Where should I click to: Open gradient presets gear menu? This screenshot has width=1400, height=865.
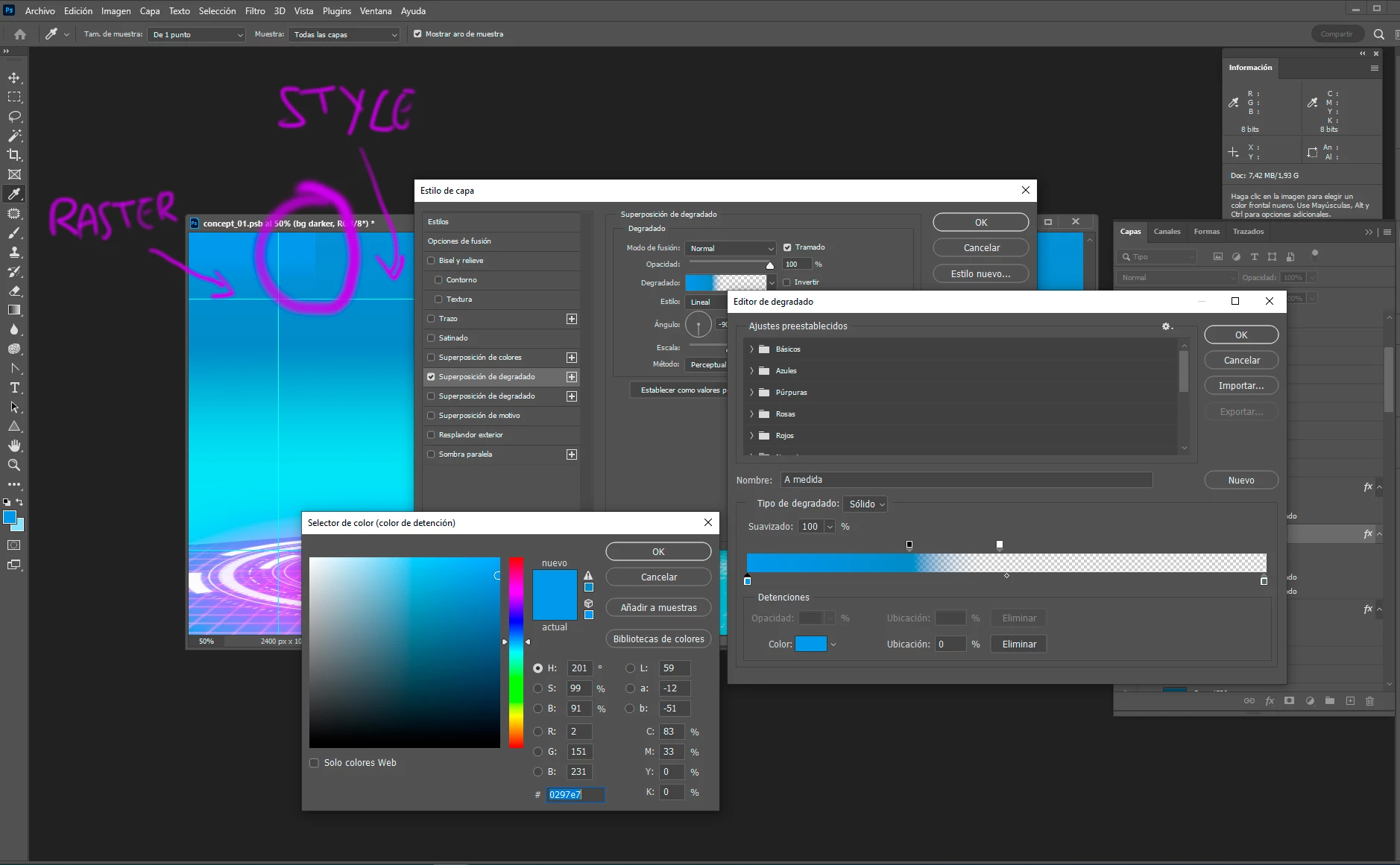click(1167, 326)
